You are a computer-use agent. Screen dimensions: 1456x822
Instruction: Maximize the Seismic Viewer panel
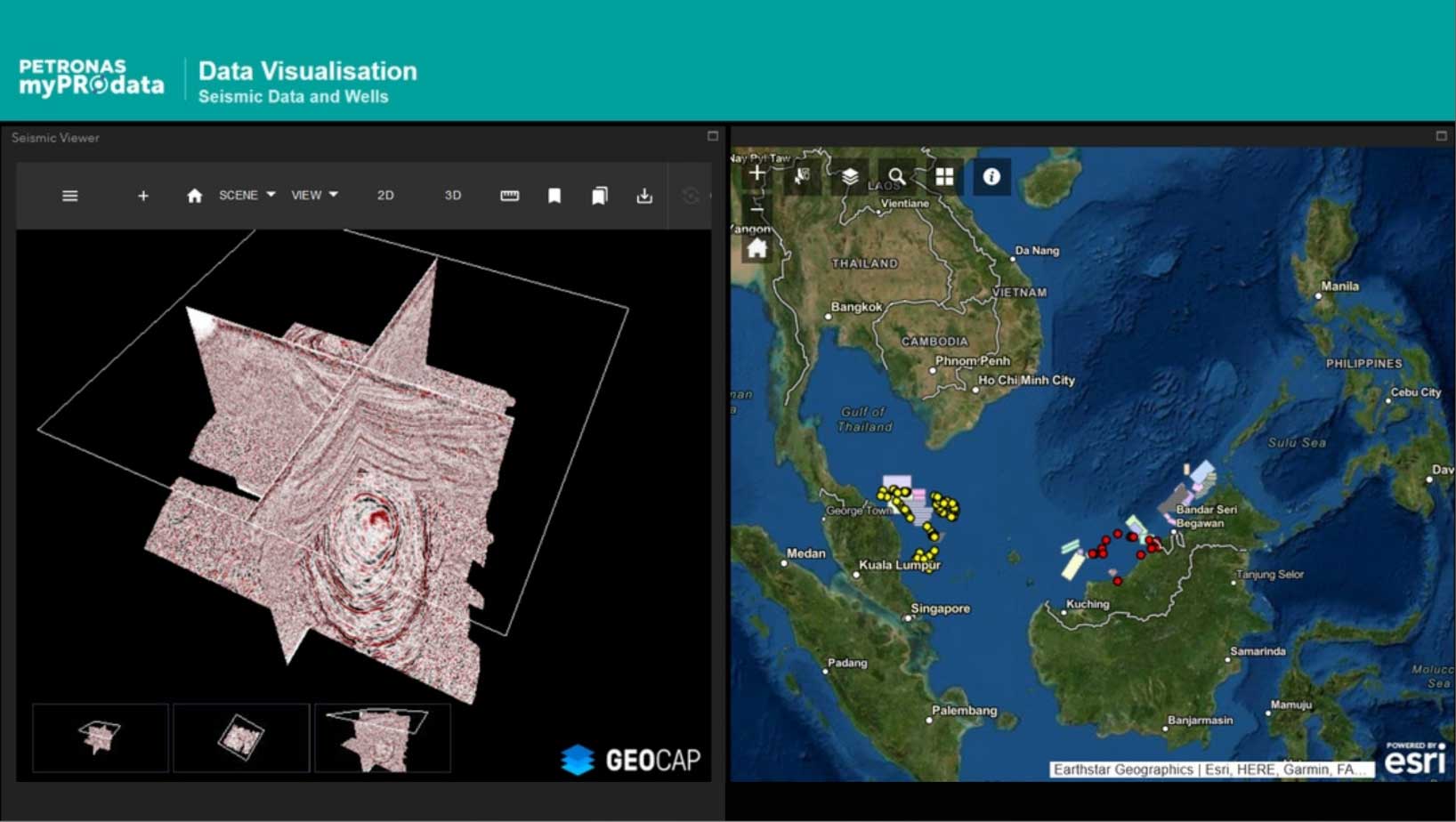pyautogui.click(x=713, y=136)
